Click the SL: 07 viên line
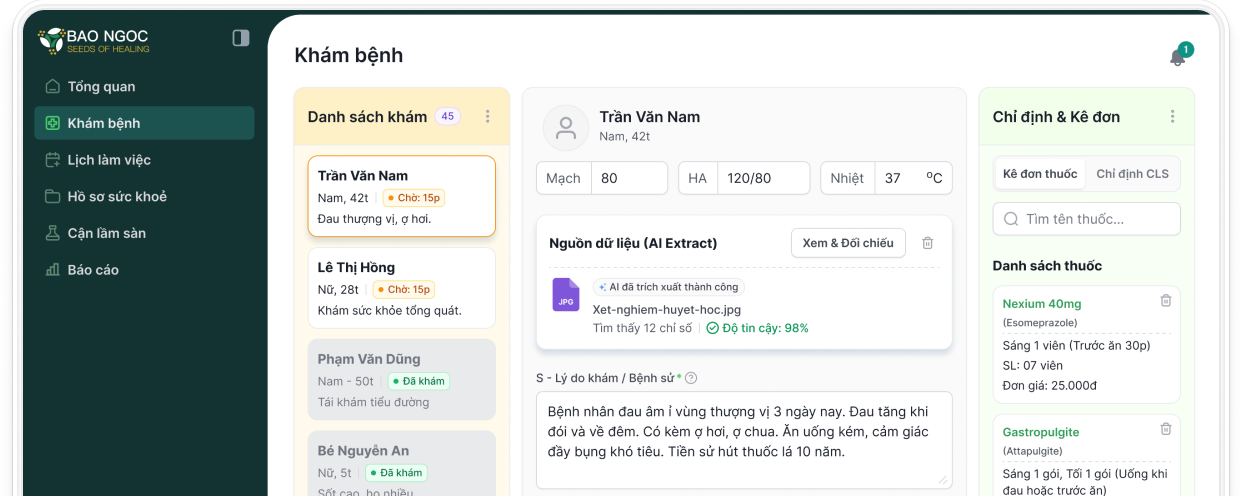This screenshot has width=1242, height=496. [x=1033, y=366]
